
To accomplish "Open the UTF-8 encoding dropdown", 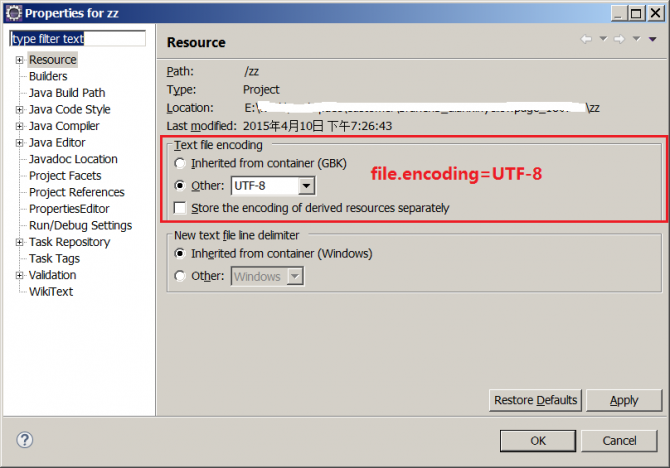I will tap(307, 186).
